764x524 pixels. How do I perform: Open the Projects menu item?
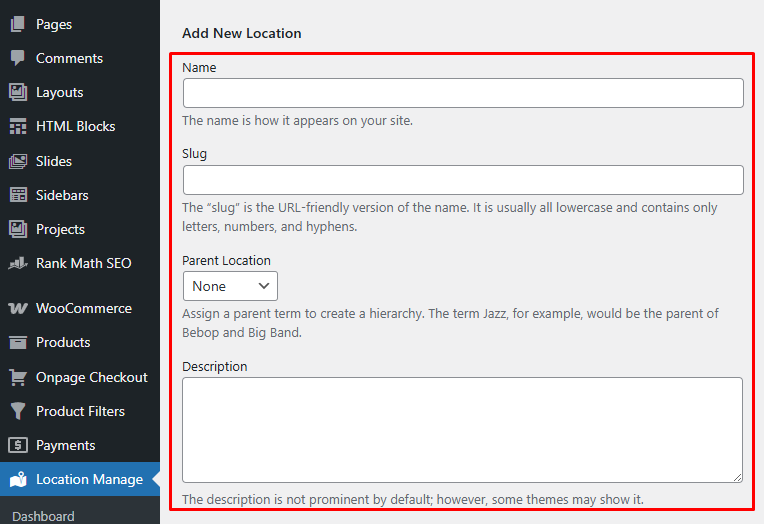(60, 229)
